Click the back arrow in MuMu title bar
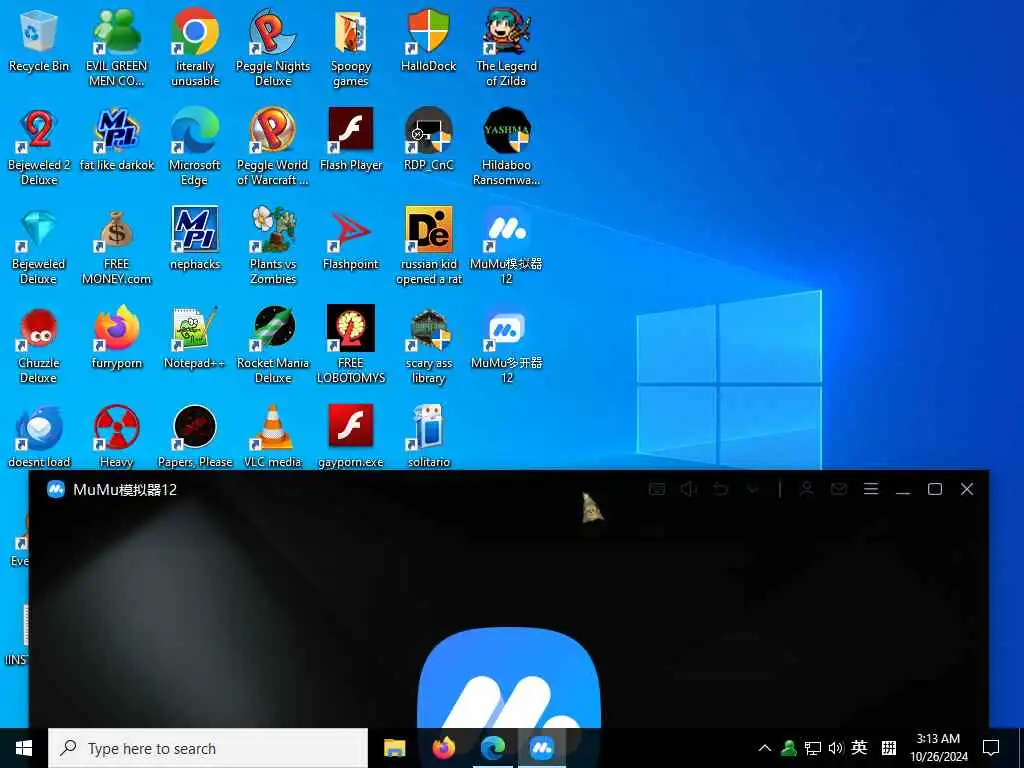This screenshot has height=768, width=1024. (720, 489)
